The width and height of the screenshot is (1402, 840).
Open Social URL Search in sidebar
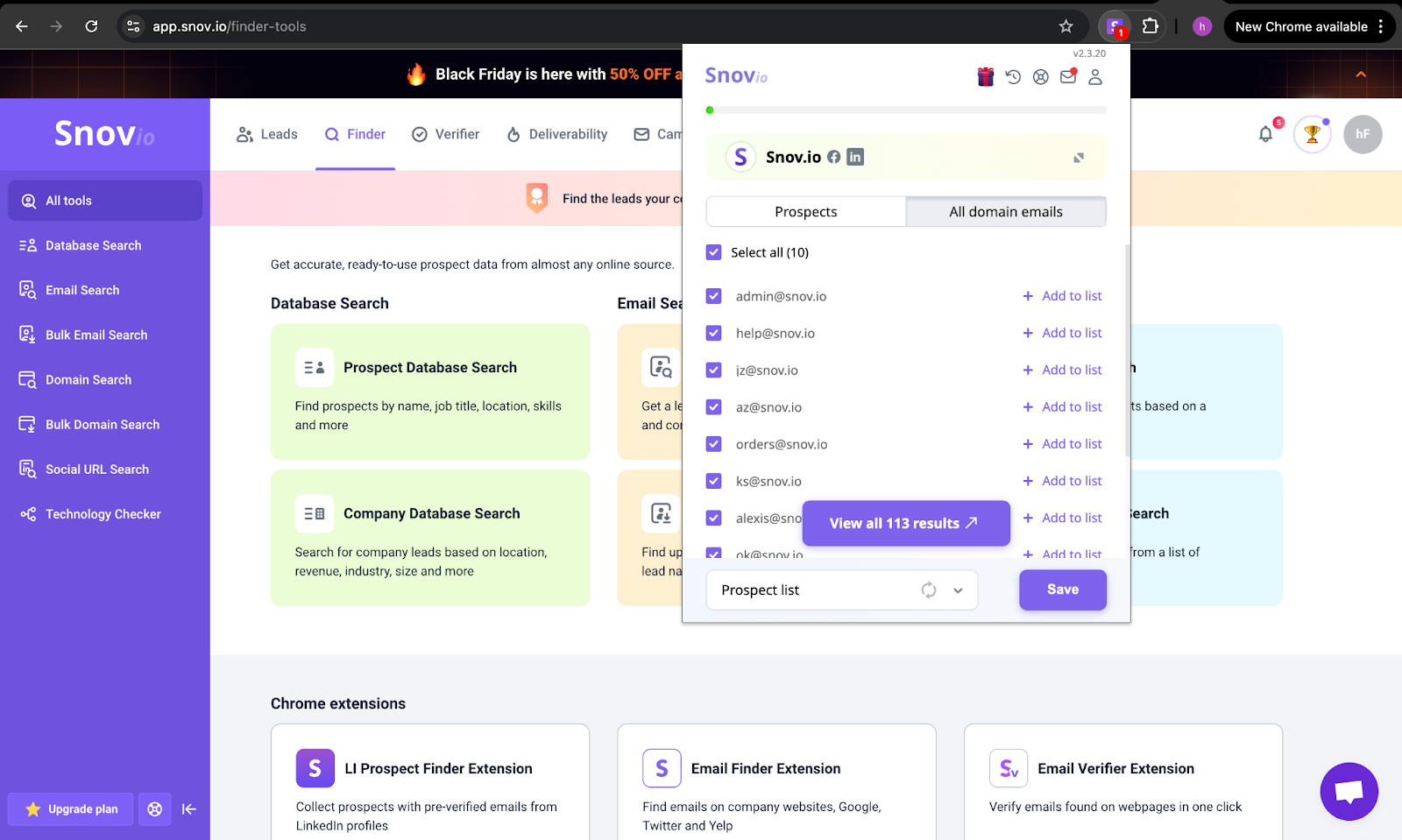point(105,469)
